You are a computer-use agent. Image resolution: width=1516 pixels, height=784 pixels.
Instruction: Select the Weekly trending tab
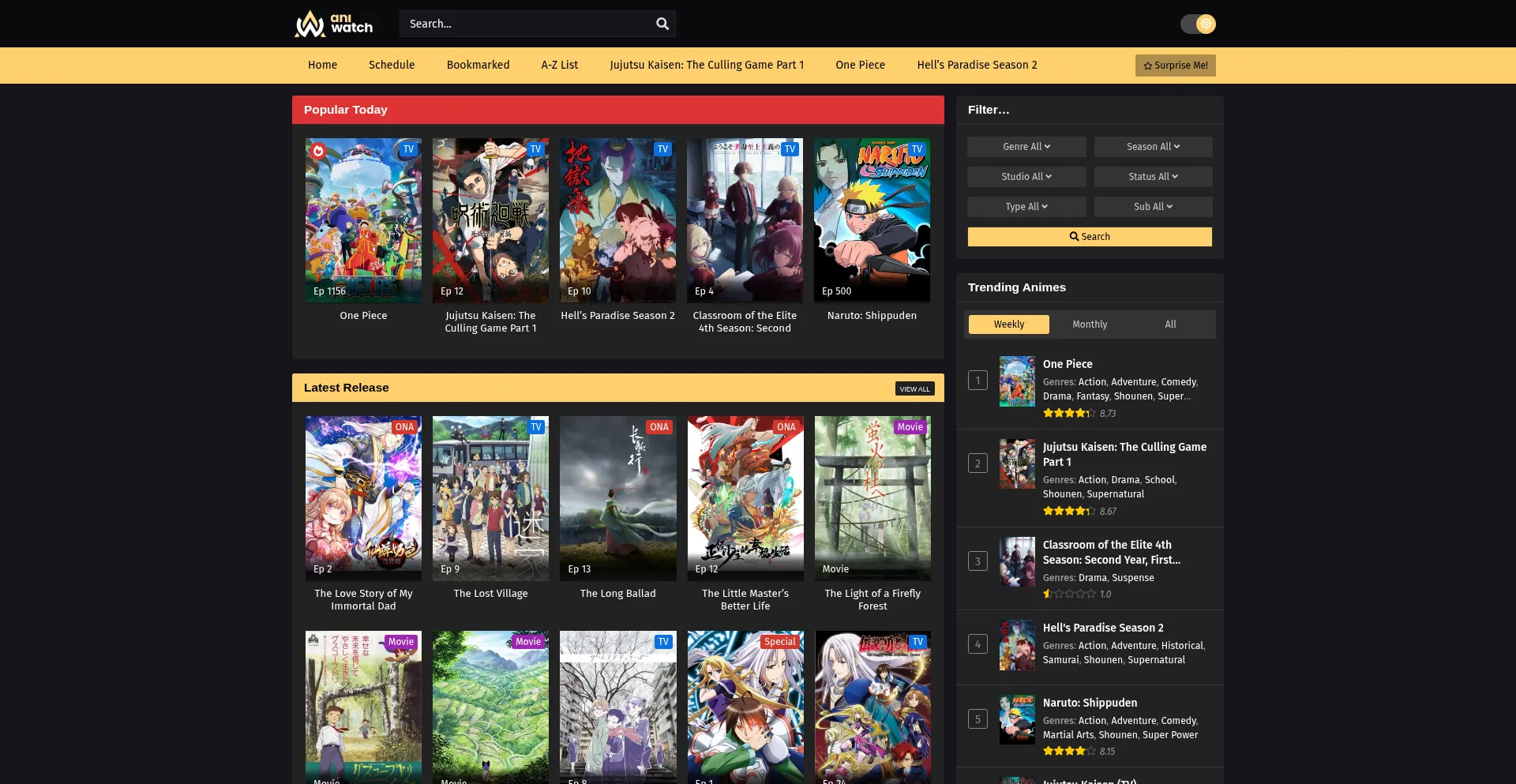pyautogui.click(x=1009, y=324)
